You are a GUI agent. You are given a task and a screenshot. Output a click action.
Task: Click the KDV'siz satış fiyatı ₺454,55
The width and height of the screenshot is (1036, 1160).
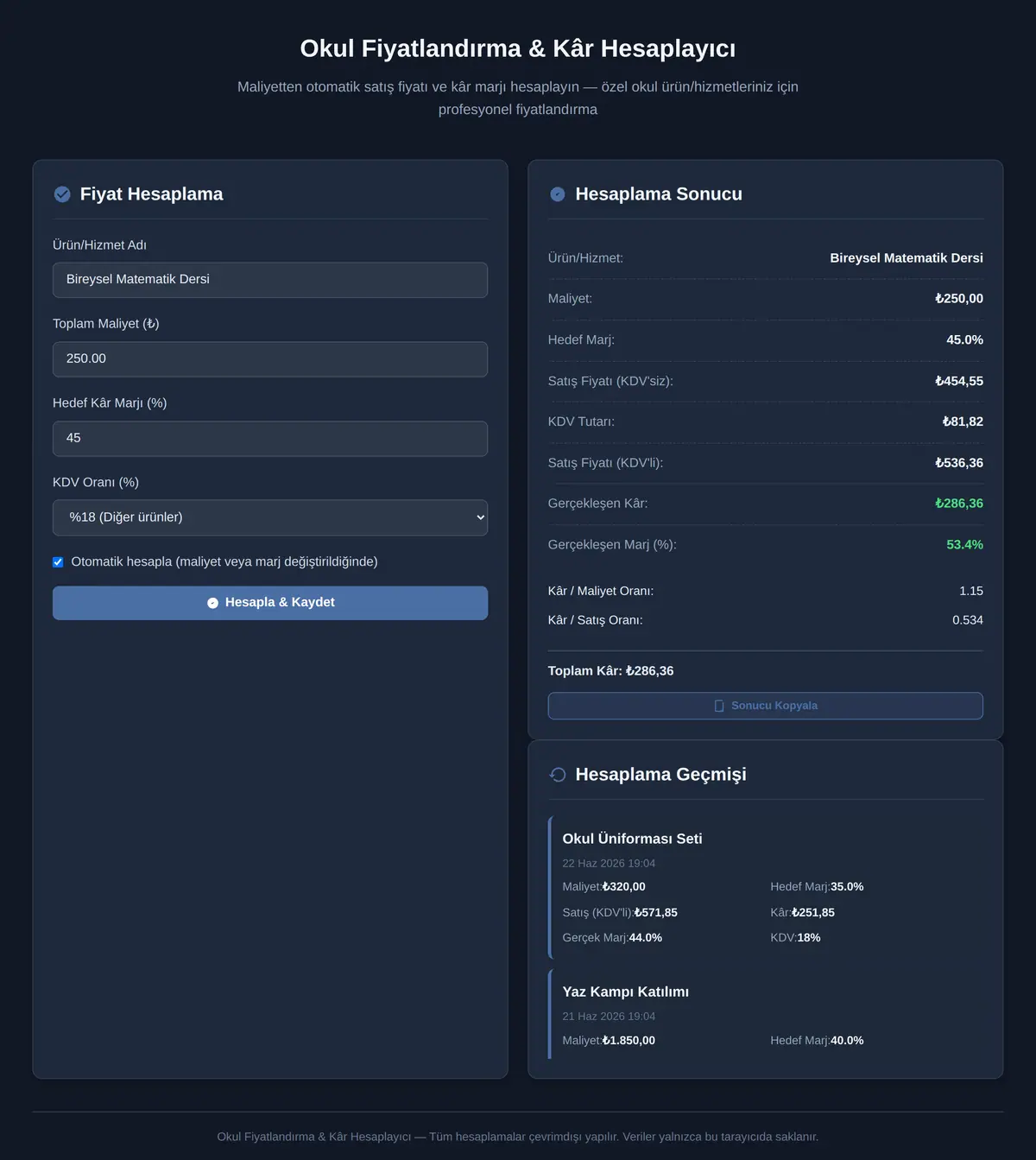click(959, 381)
